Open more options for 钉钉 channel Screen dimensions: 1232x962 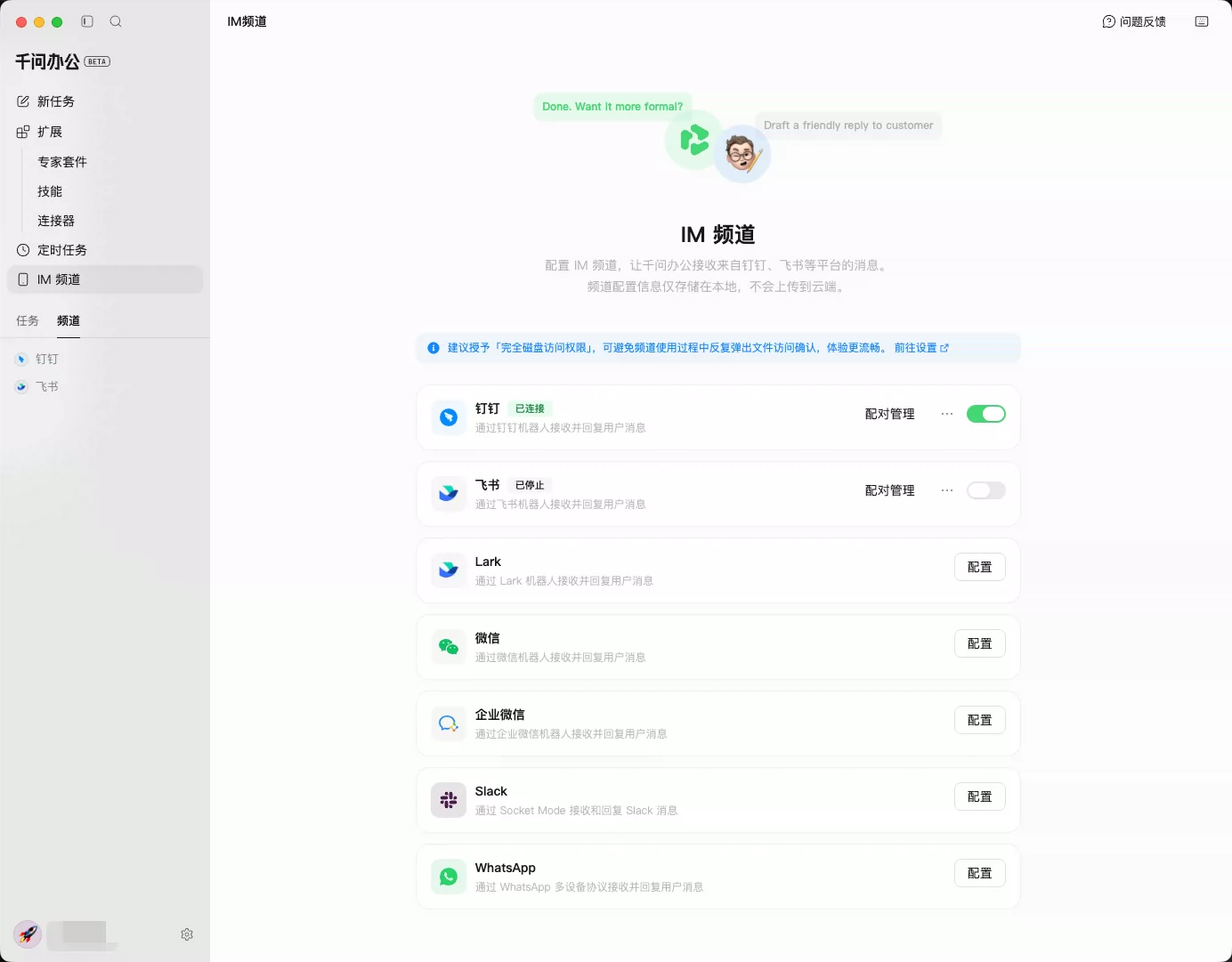tap(947, 414)
